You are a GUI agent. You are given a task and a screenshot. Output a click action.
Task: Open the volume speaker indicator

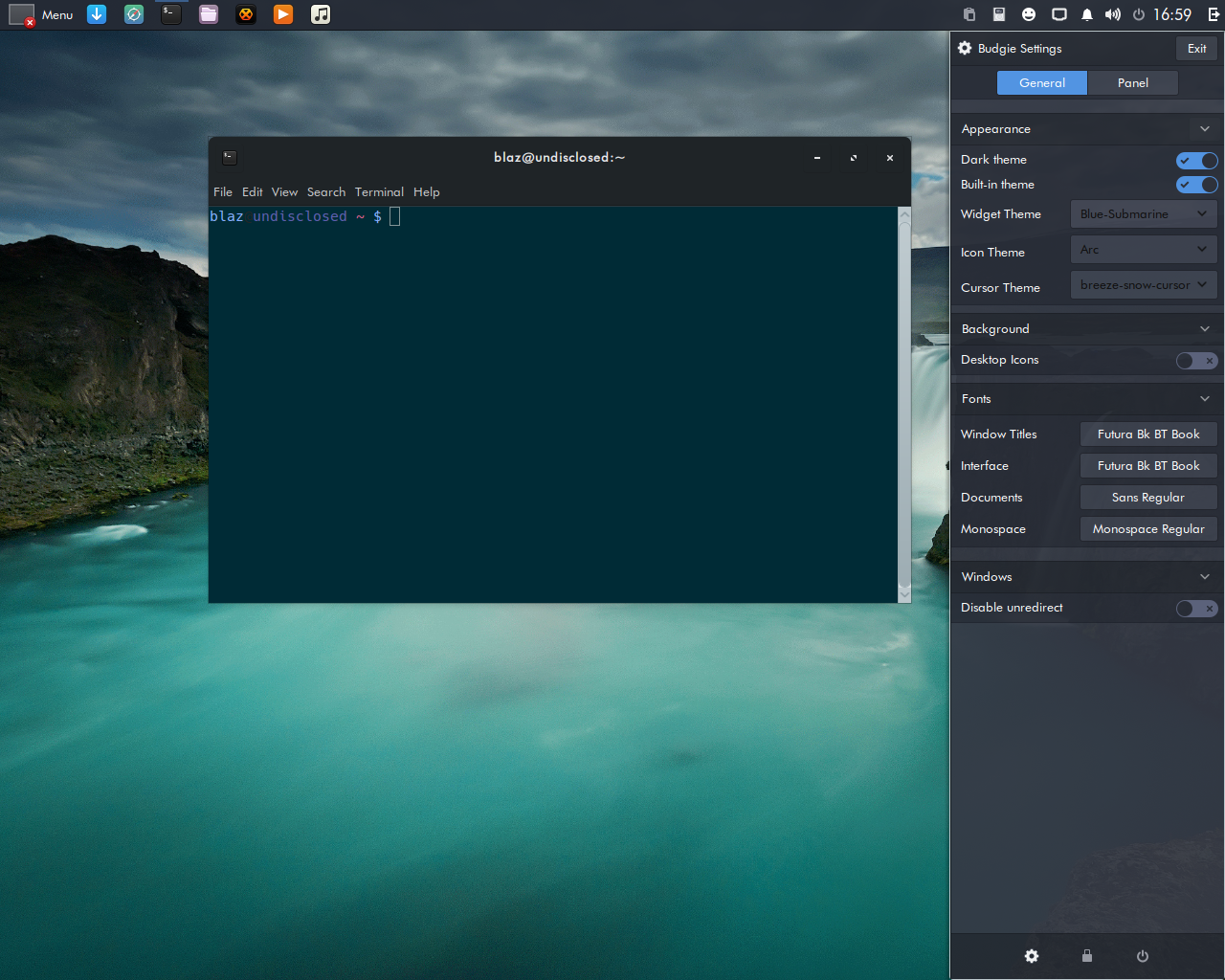(1112, 14)
